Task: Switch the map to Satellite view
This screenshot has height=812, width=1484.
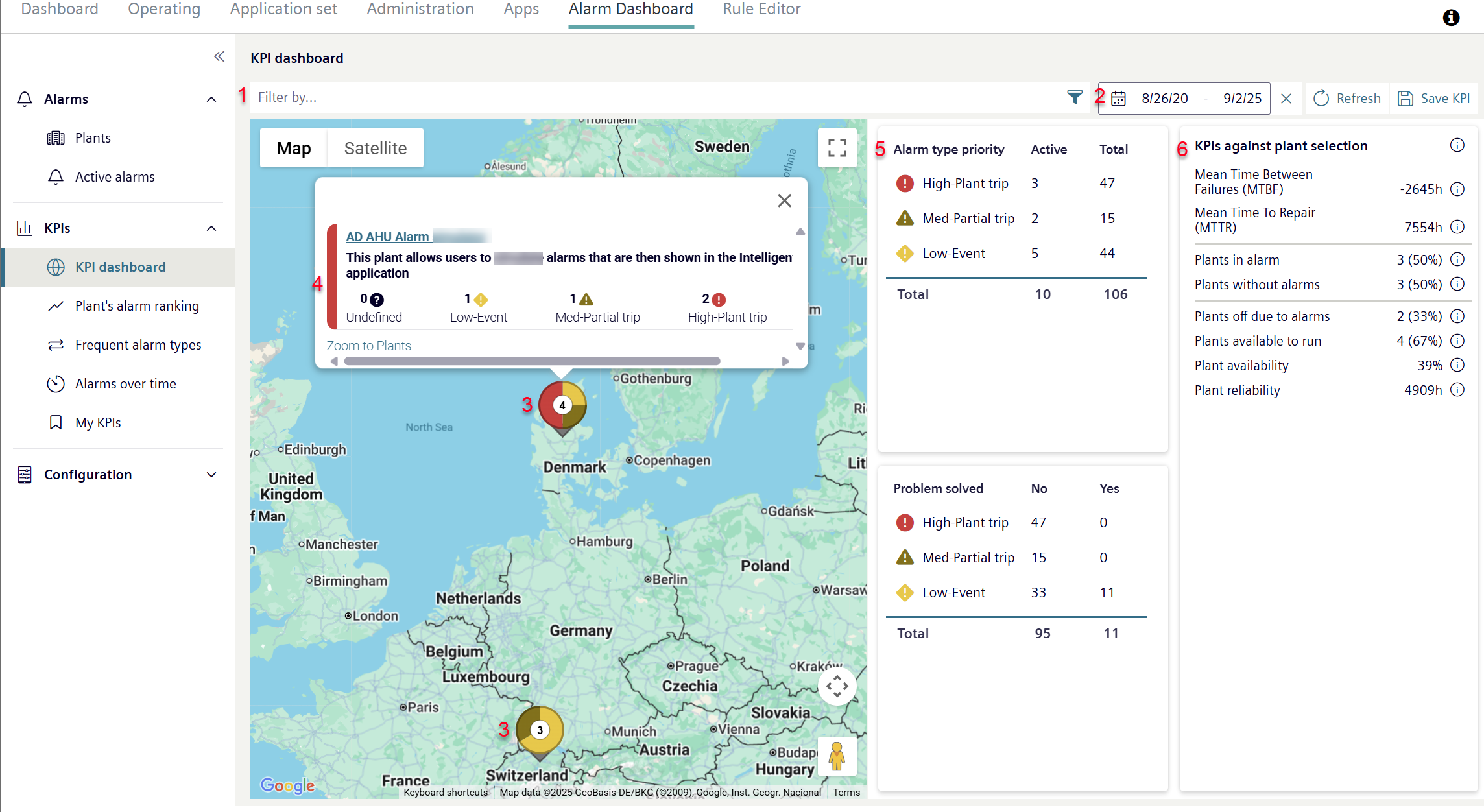Action: click(375, 149)
